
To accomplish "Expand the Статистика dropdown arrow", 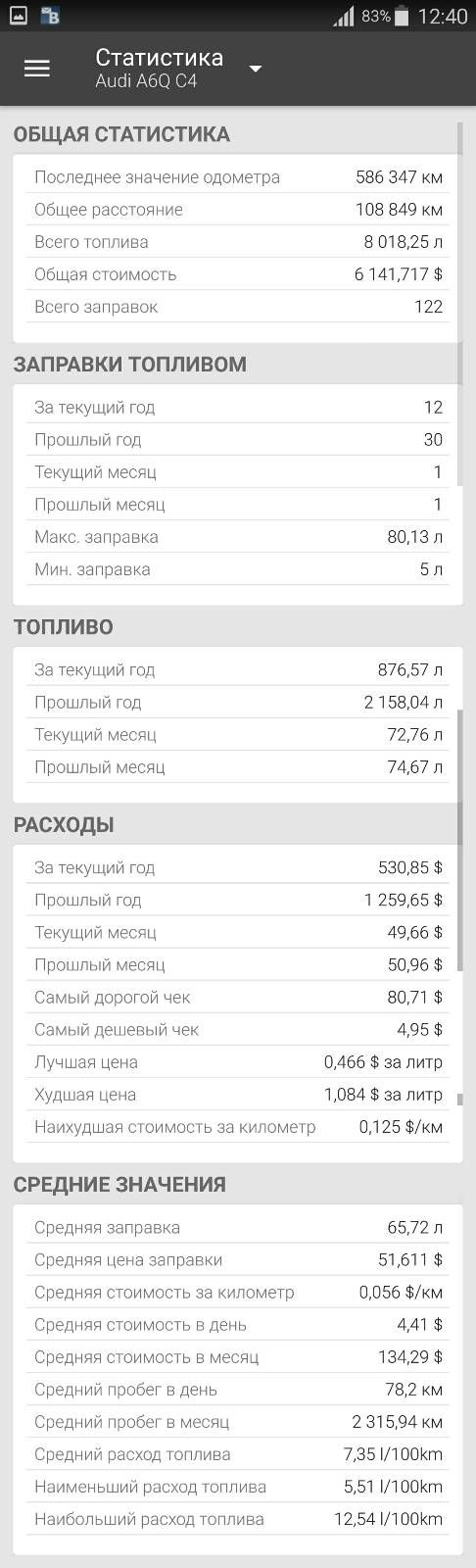I will pos(256,69).
